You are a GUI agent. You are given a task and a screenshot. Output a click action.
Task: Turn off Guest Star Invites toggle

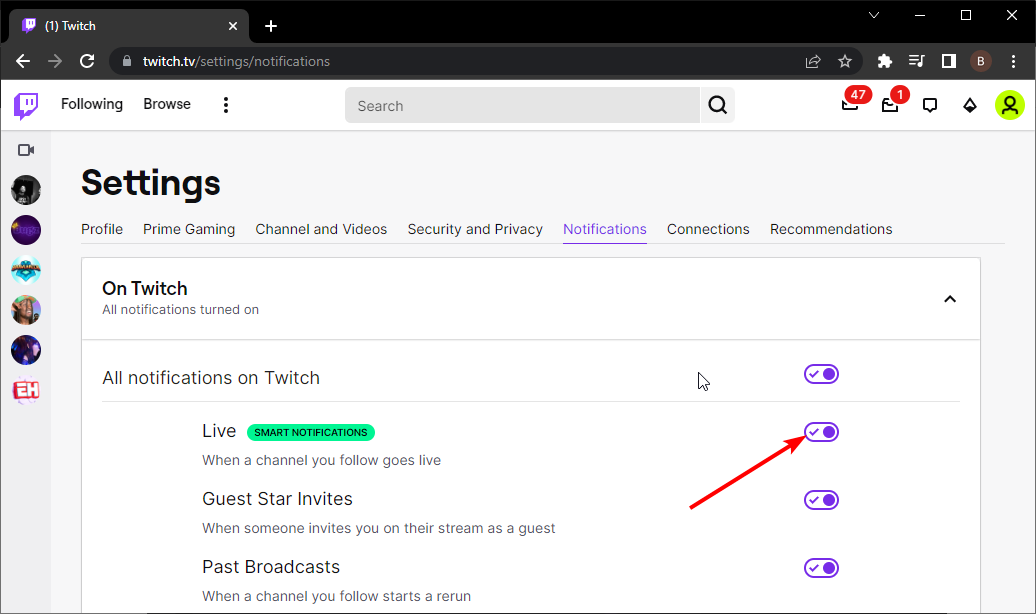pos(821,500)
